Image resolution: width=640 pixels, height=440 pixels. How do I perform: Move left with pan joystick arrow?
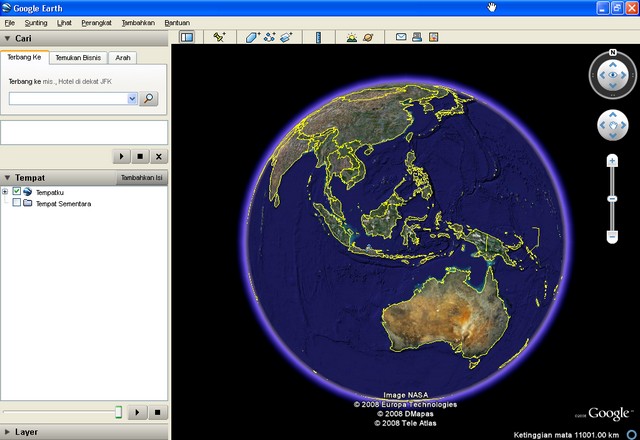pos(602,125)
